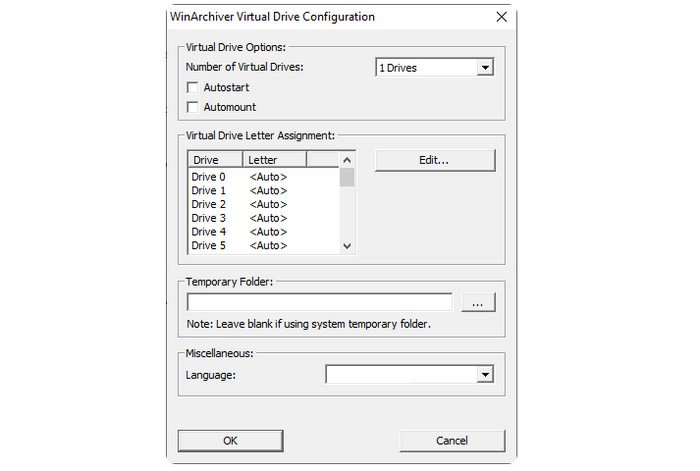Highlight Drive 4 in the list
This screenshot has height=471, width=700.
point(209,232)
